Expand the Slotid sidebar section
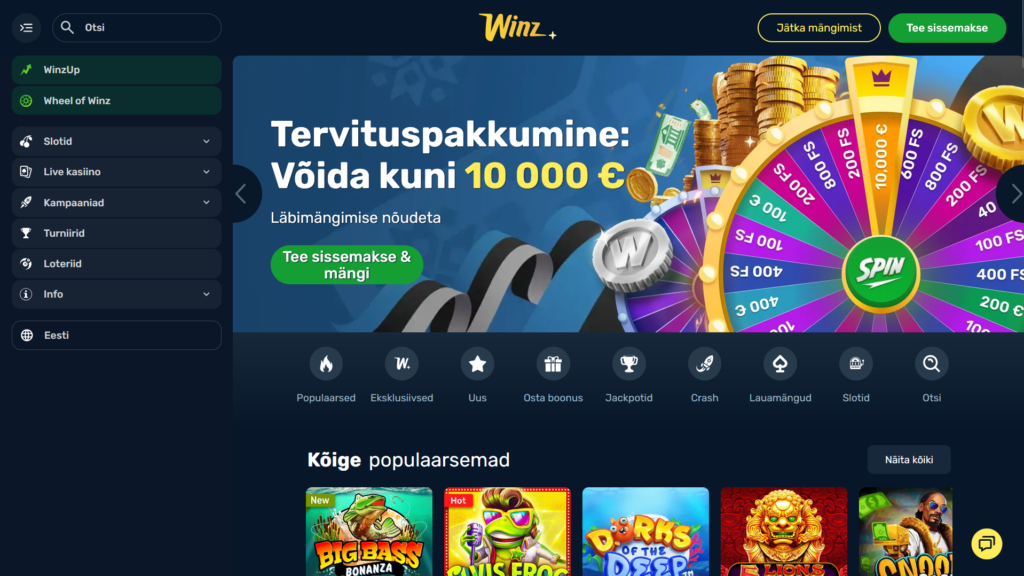The image size is (1024, 576). (116, 141)
